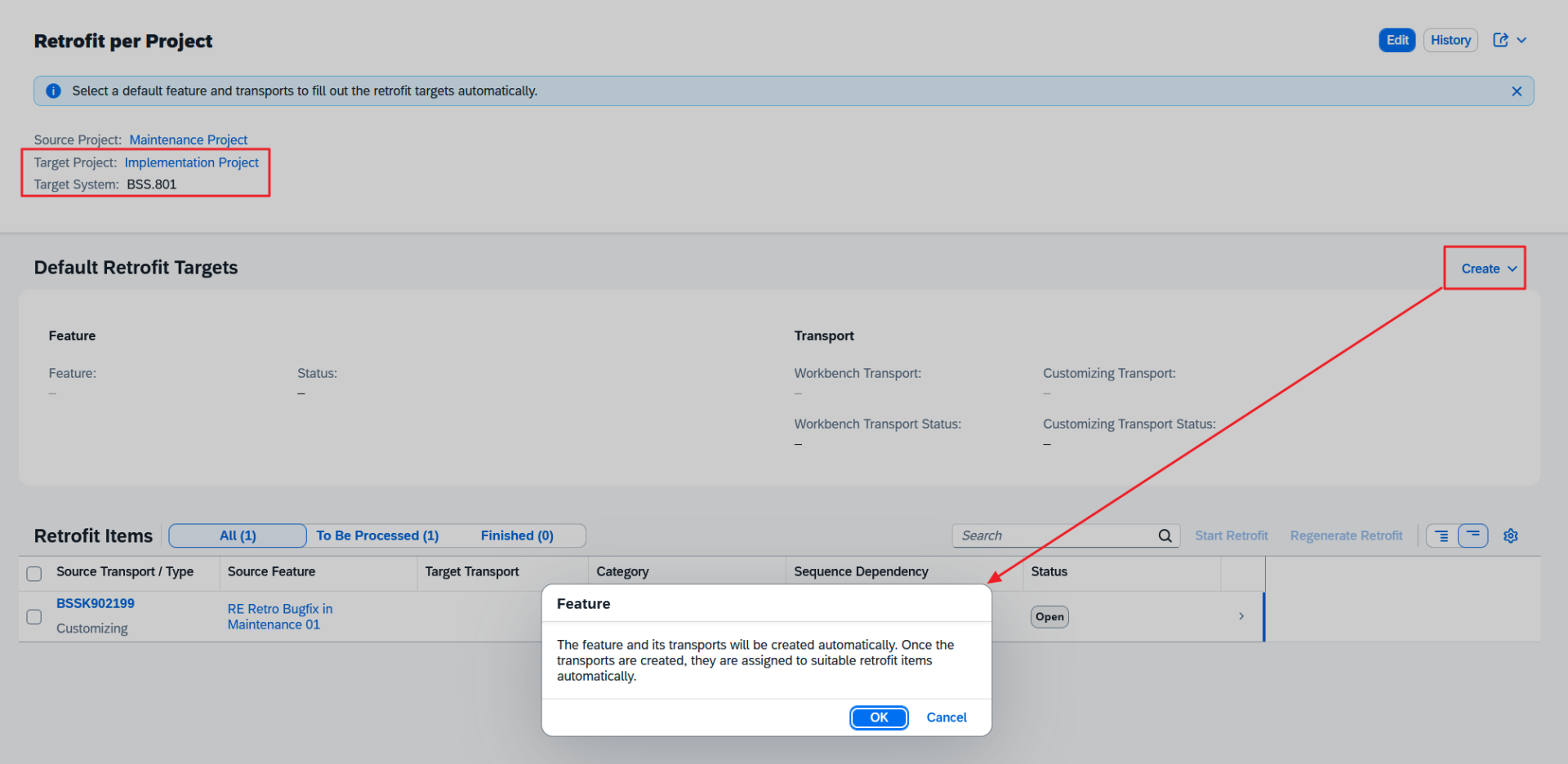Switch to To Be Processed (1) tab
Image resolution: width=1568 pixels, height=764 pixels.
point(377,536)
